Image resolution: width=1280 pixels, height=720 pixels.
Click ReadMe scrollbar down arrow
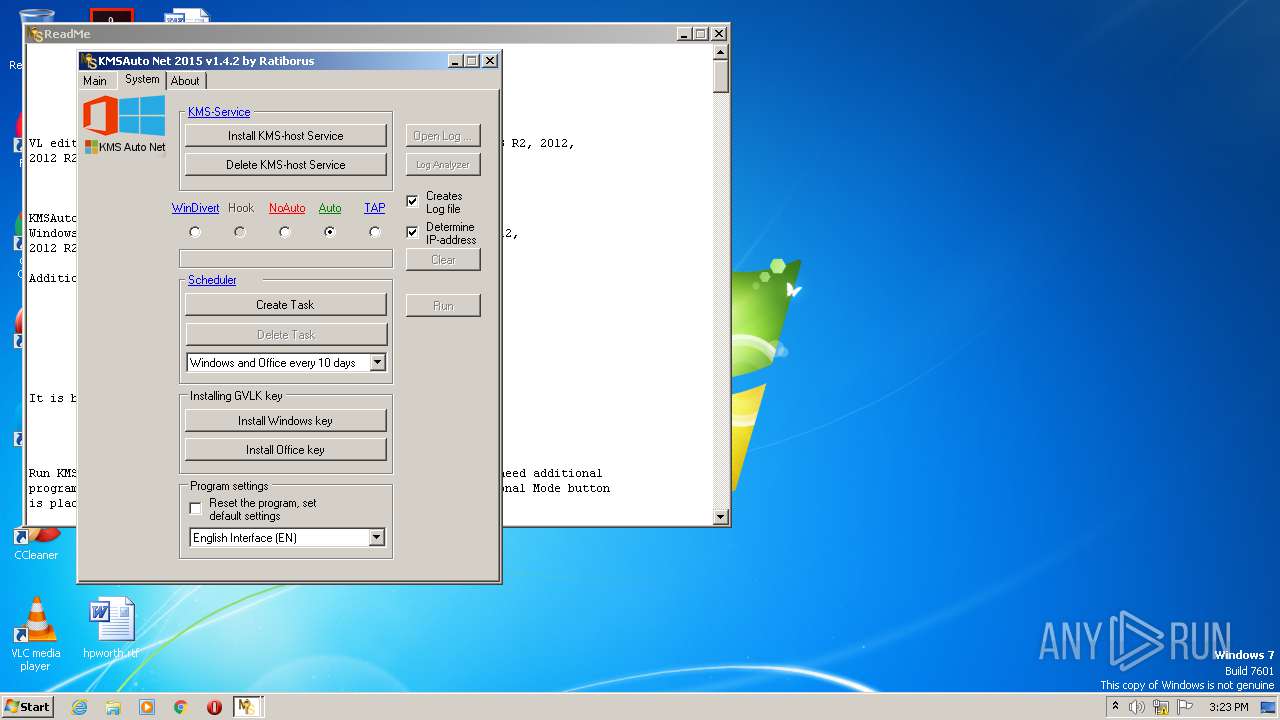[x=721, y=516]
